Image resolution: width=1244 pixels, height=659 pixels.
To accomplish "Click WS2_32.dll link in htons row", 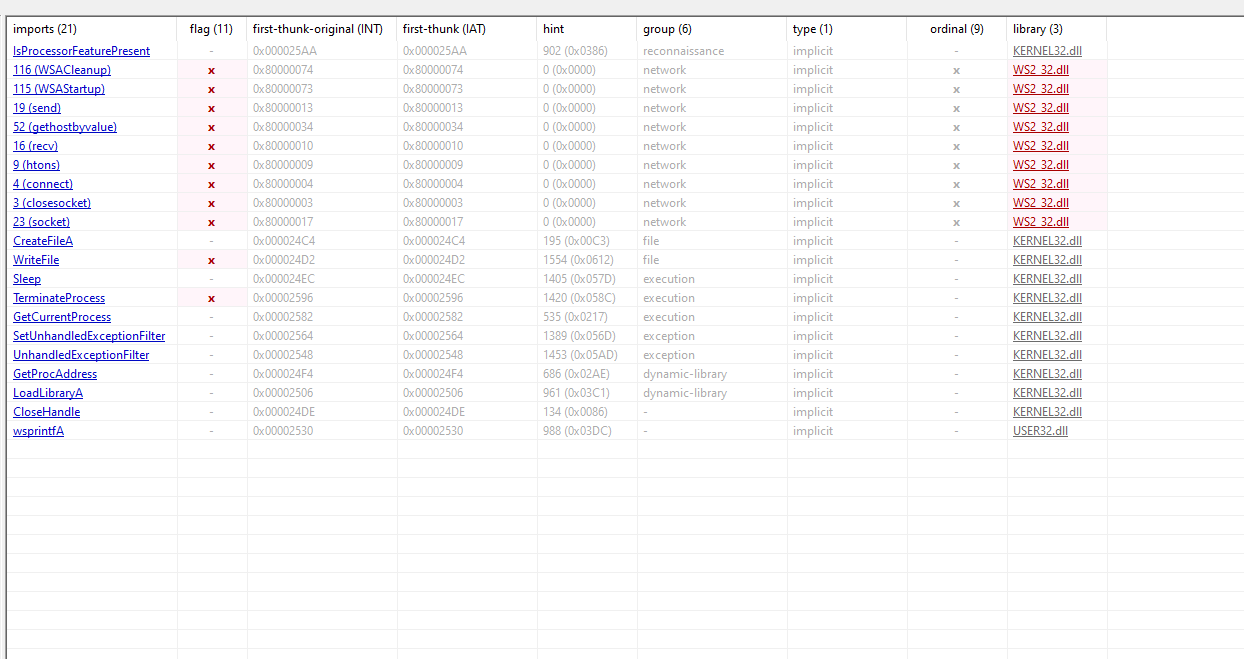I will 1040,165.
